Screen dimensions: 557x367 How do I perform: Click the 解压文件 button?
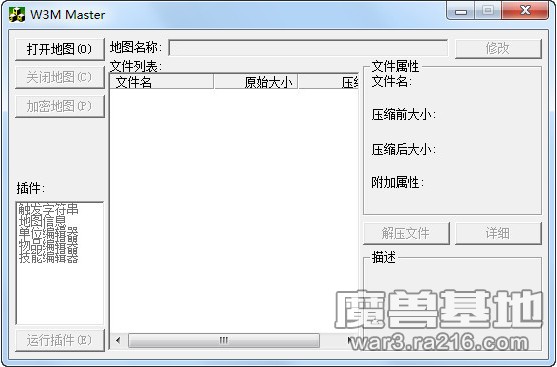click(406, 233)
